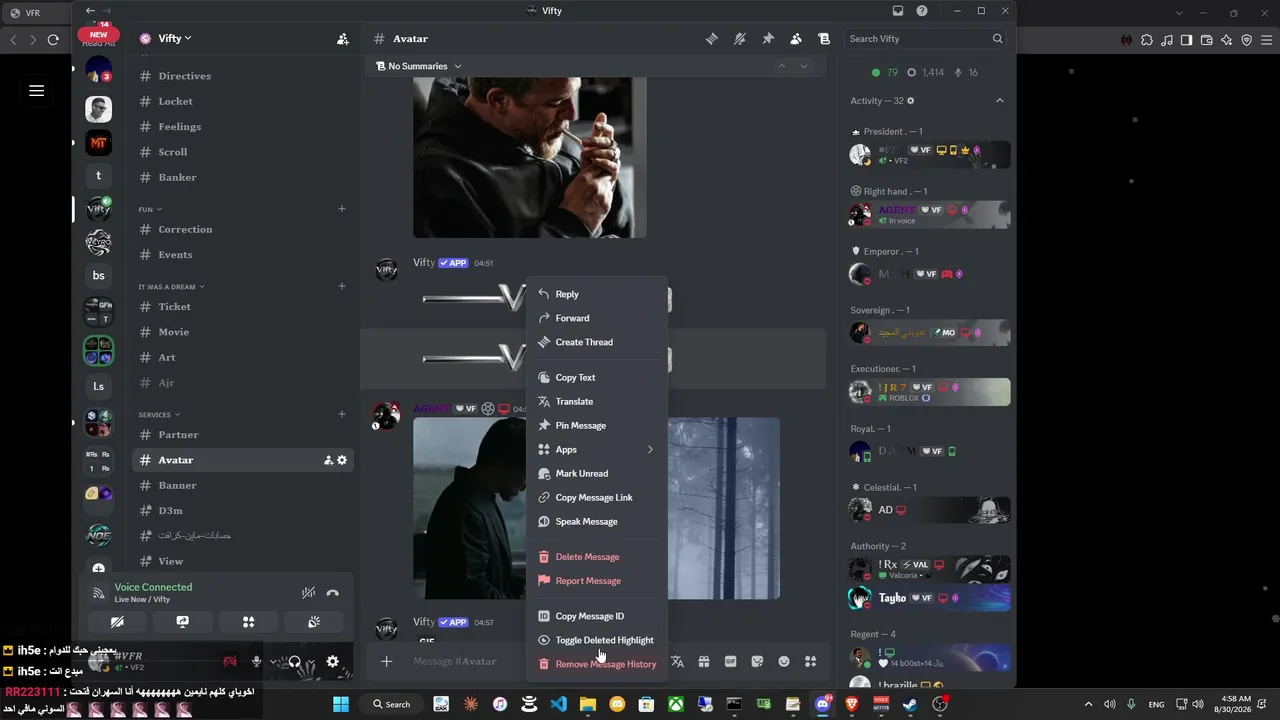Viewport: 1280px width, 720px height.
Task: Open the smoking man image
Action: (x=529, y=157)
